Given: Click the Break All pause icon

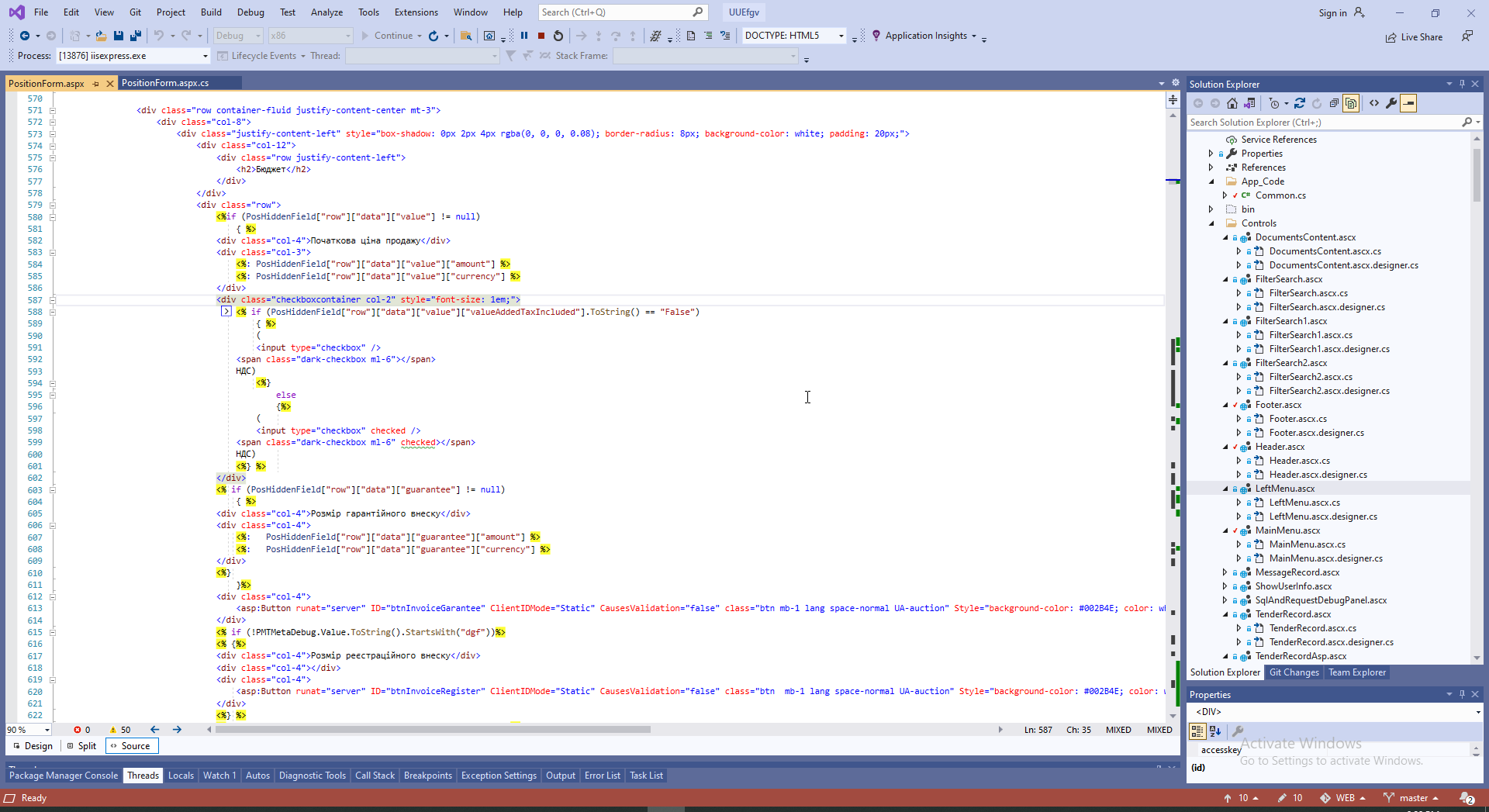Looking at the screenshot, I should tap(524, 36).
